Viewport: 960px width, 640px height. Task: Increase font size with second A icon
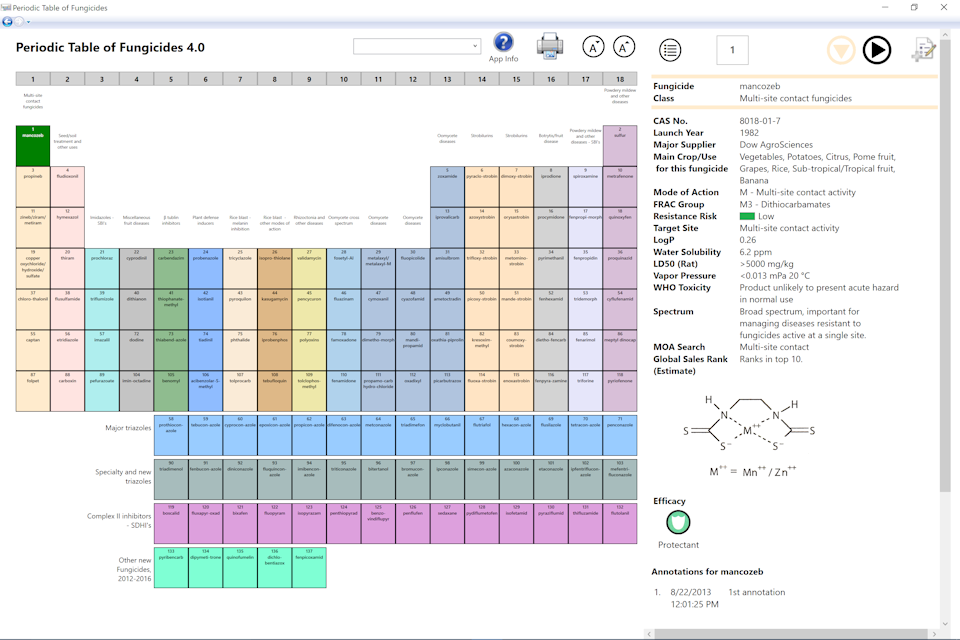[x=624, y=47]
